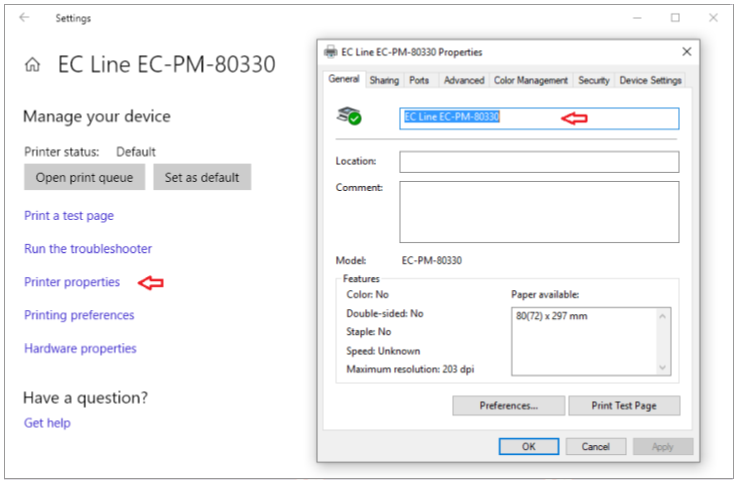Click the Preferences... button
740x484 pixels.
point(509,406)
